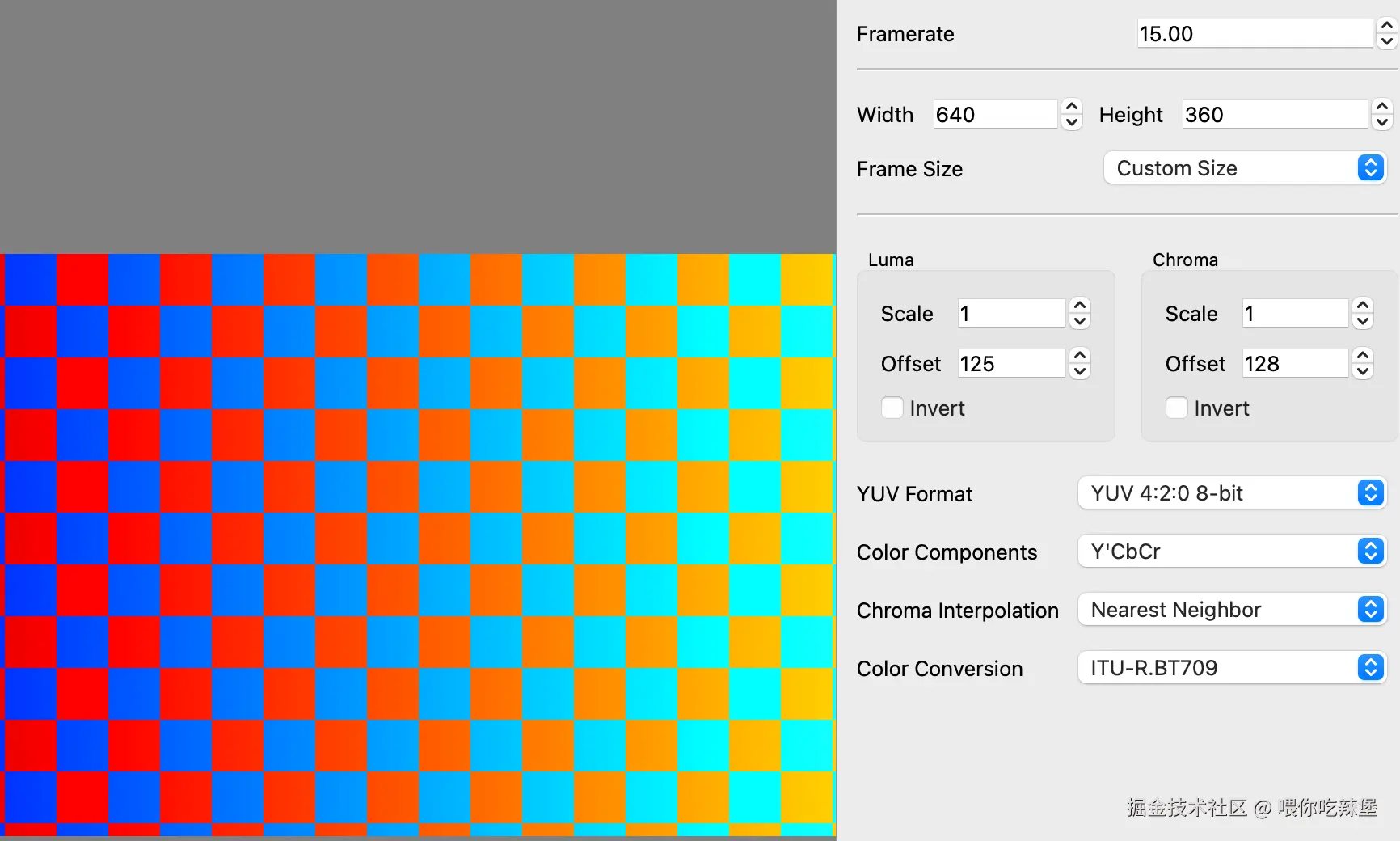1400x841 pixels.
Task: Focus the Height field showing 360
Action: [1275, 115]
